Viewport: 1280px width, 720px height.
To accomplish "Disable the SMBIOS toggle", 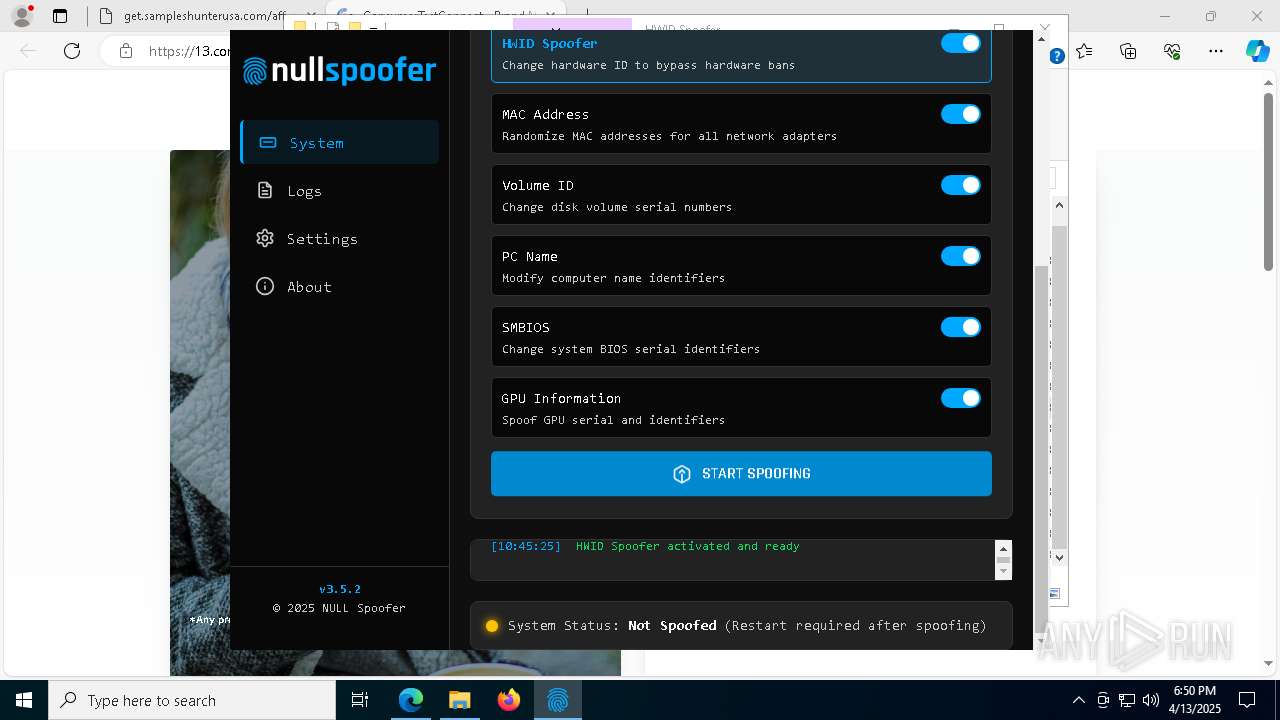I will click(961, 327).
